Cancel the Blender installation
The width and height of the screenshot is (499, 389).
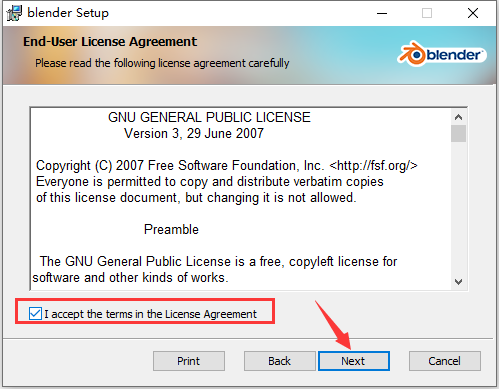pyautogui.click(x=445, y=361)
